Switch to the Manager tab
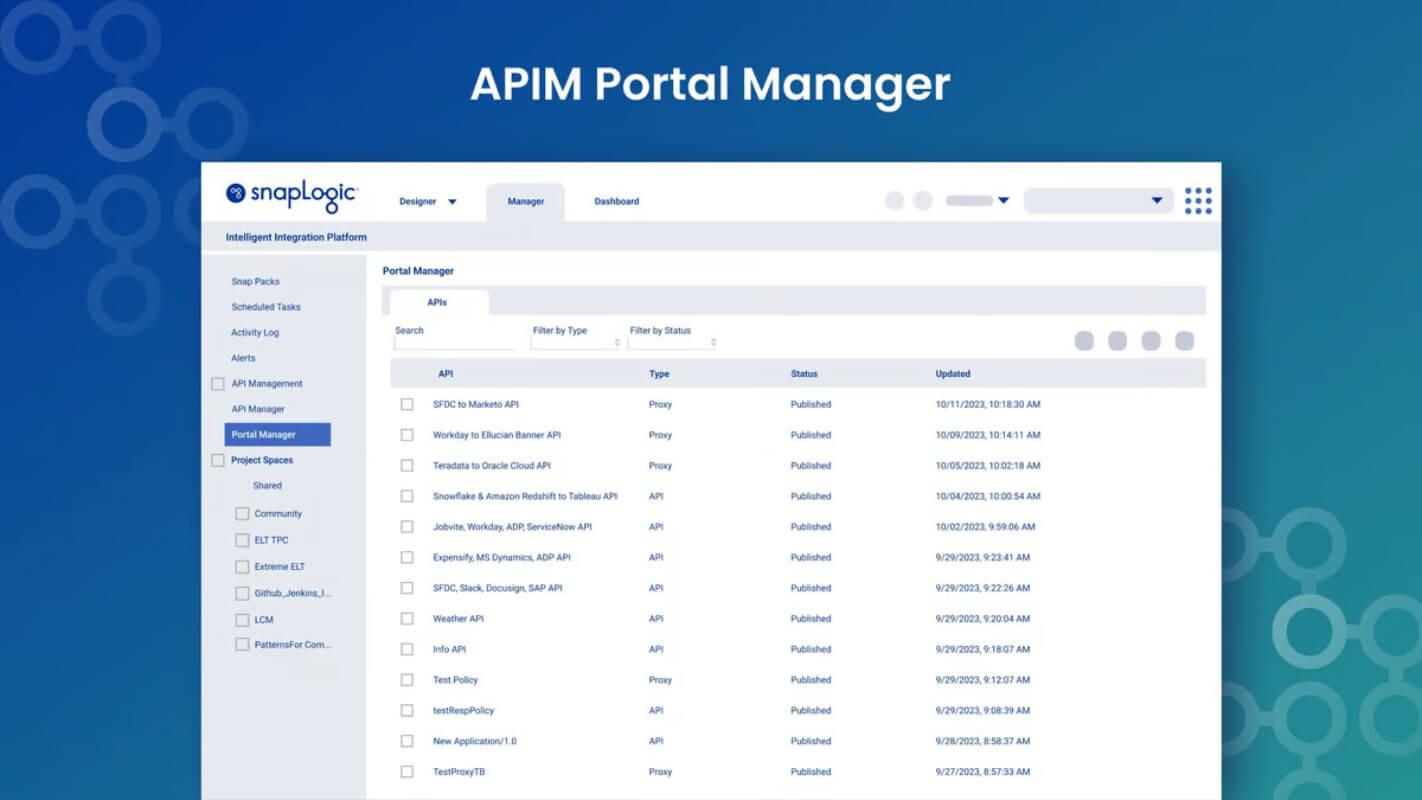 coord(526,201)
